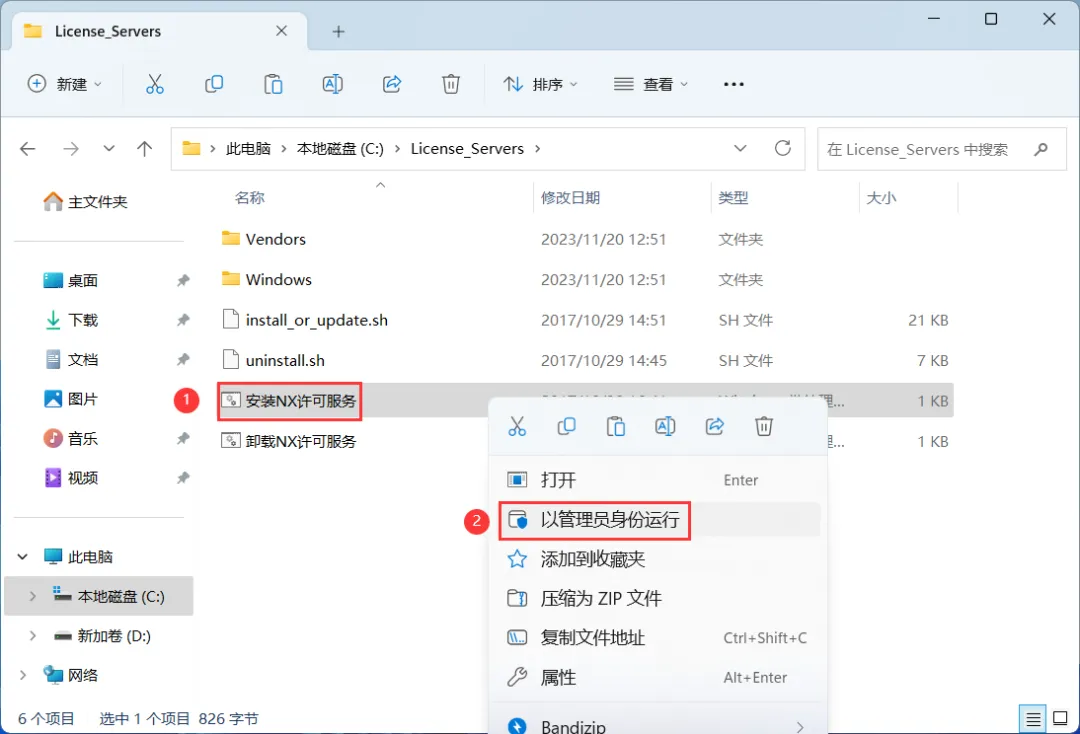Screen dimensions: 1080x734
Task: Click License_Servers in the address breadcrumb
Action: [x=467, y=149]
